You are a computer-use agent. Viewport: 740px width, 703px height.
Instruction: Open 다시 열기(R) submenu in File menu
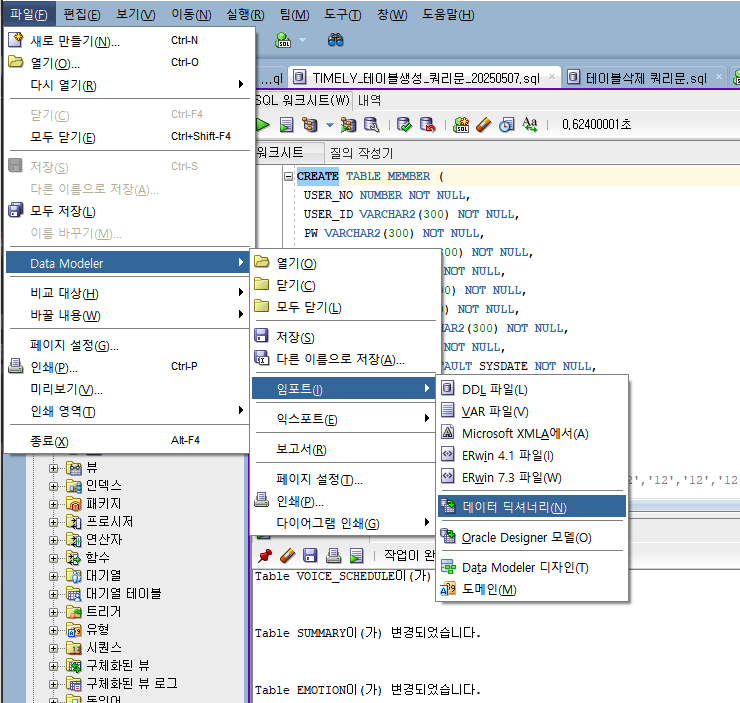128,85
